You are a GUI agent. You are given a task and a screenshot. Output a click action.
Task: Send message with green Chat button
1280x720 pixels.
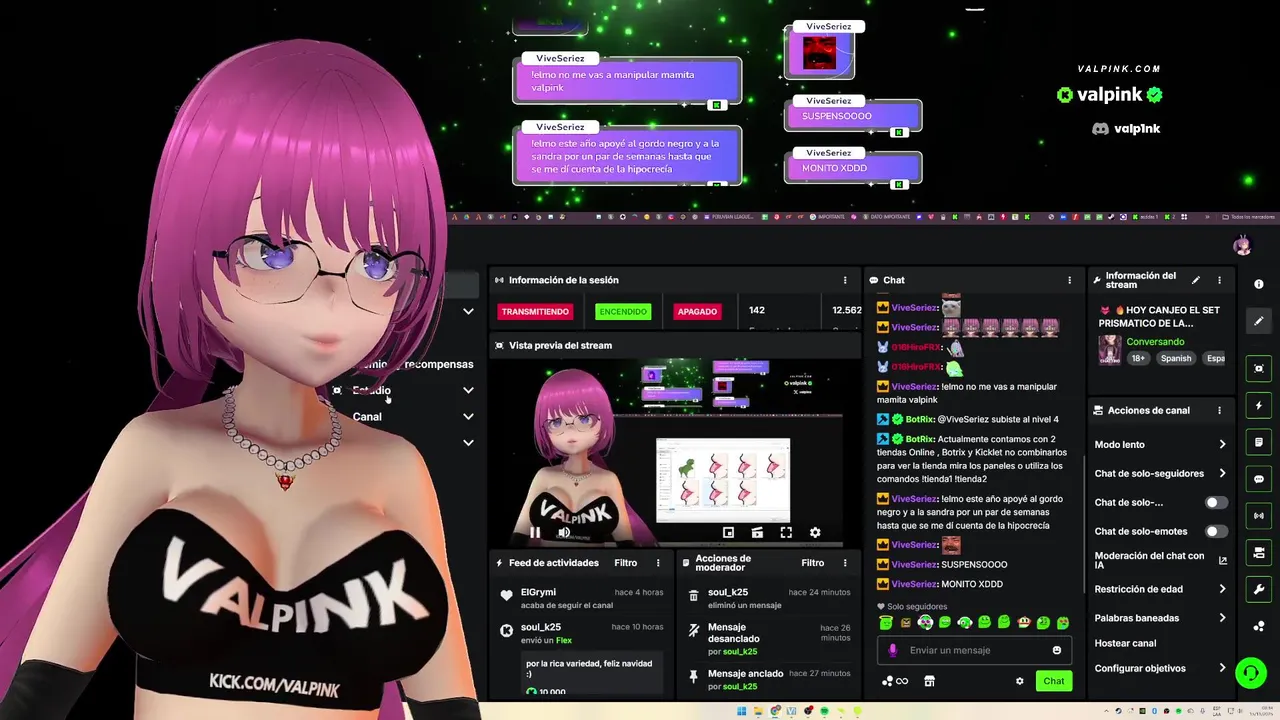pyautogui.click(x=1054, y=681)
